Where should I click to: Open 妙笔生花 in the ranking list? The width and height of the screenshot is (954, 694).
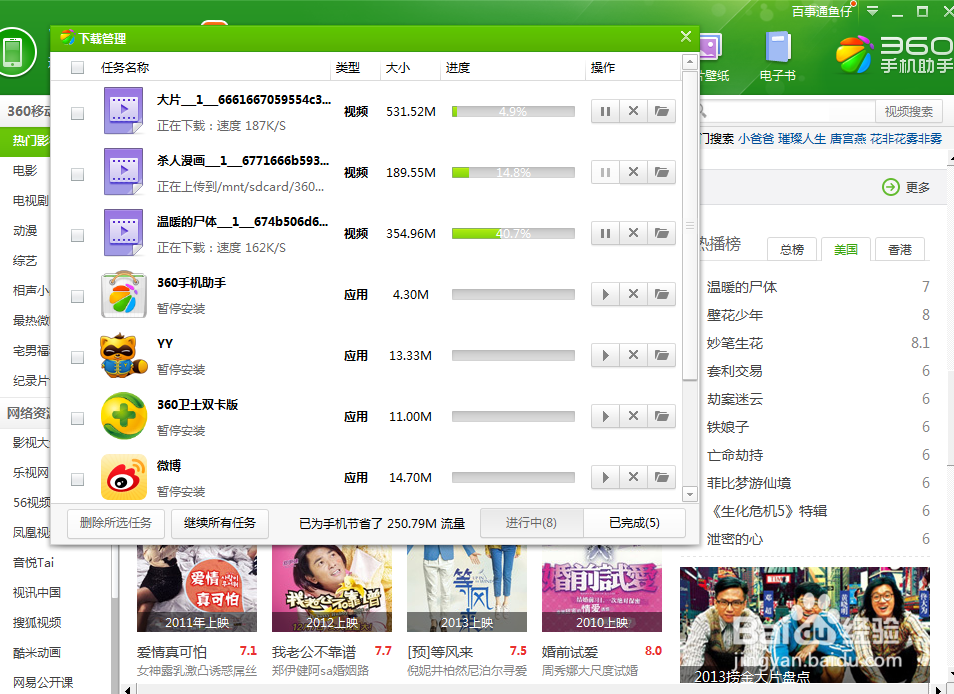[734, 343]
